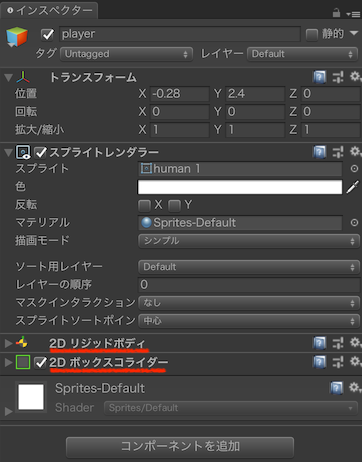The image size is (362, 462).
Task: Click the トランスフォーム header title
Action: point(93,78)
